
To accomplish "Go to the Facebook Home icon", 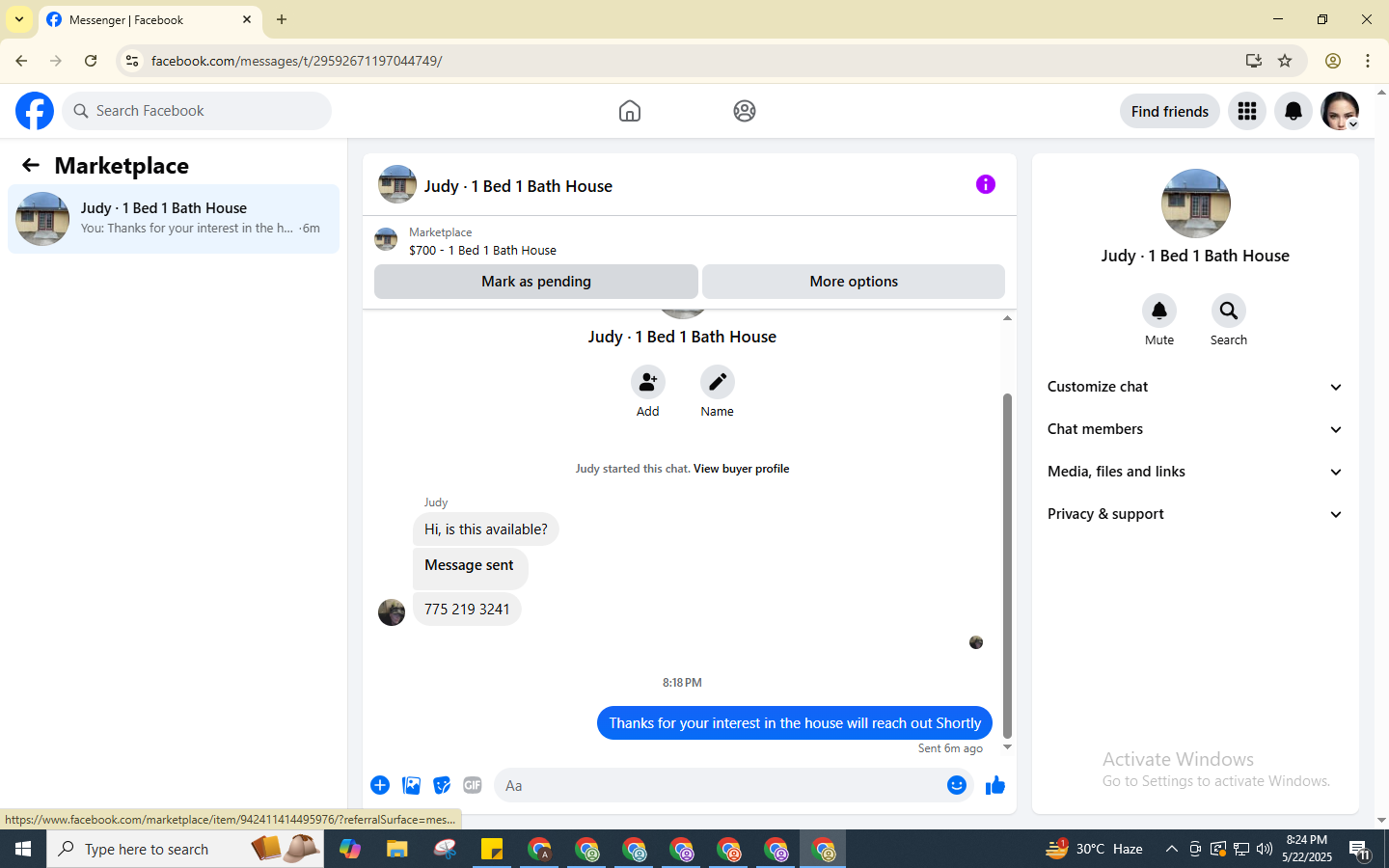I will tap(630, 111).
